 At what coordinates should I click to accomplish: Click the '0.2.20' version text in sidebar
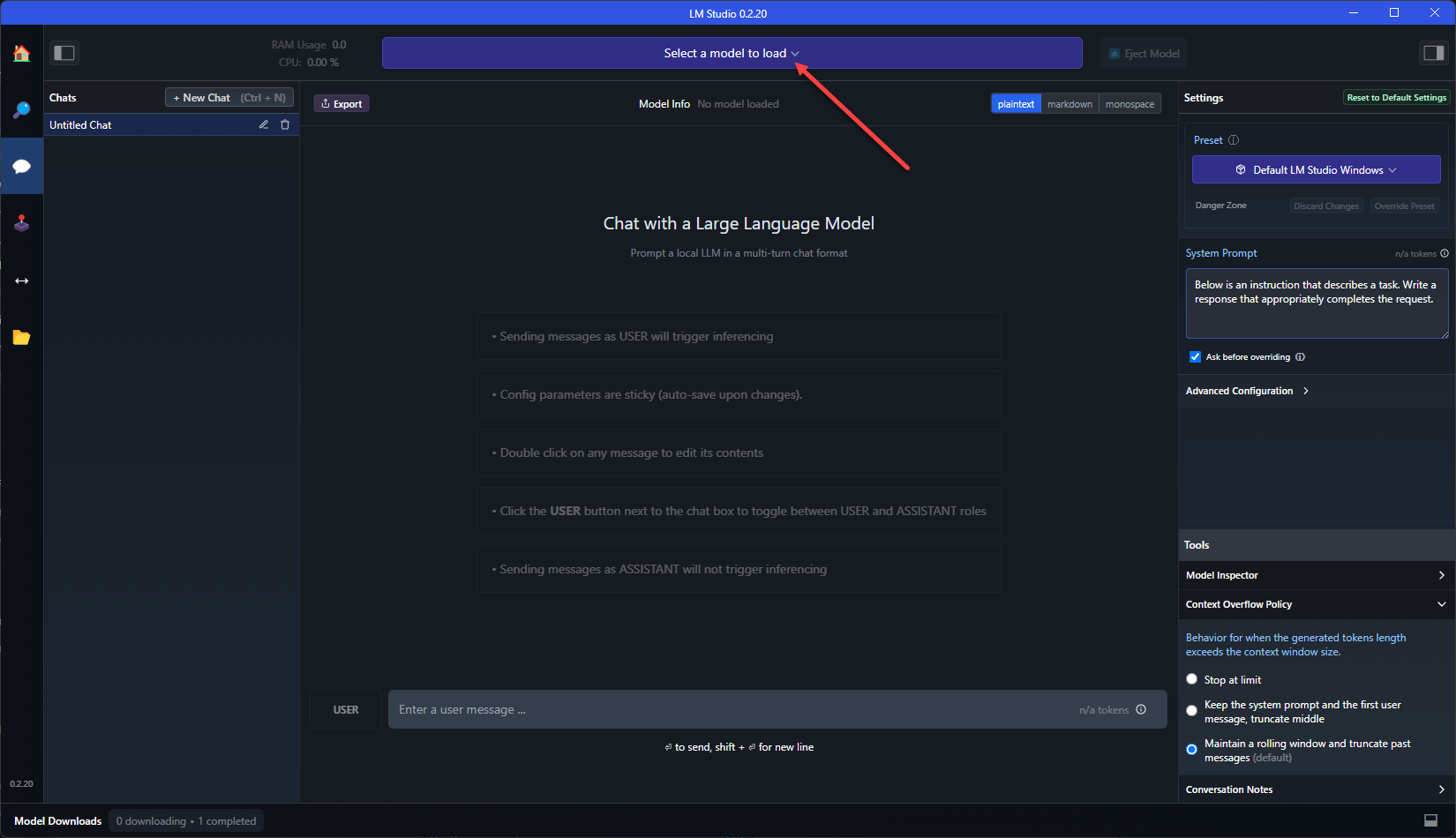coord(21,783)
